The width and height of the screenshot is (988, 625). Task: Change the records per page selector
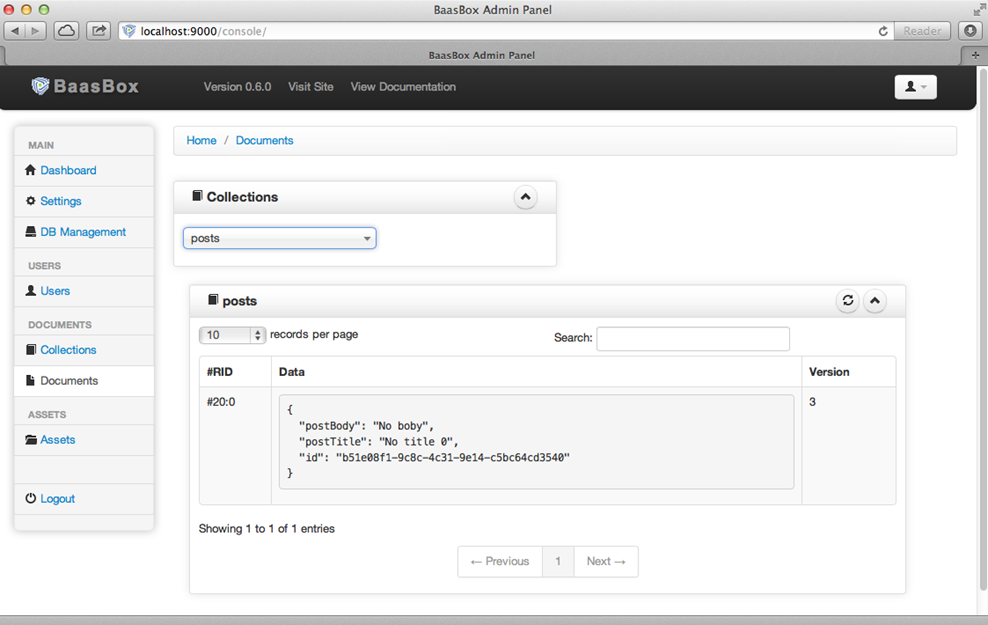232,335
